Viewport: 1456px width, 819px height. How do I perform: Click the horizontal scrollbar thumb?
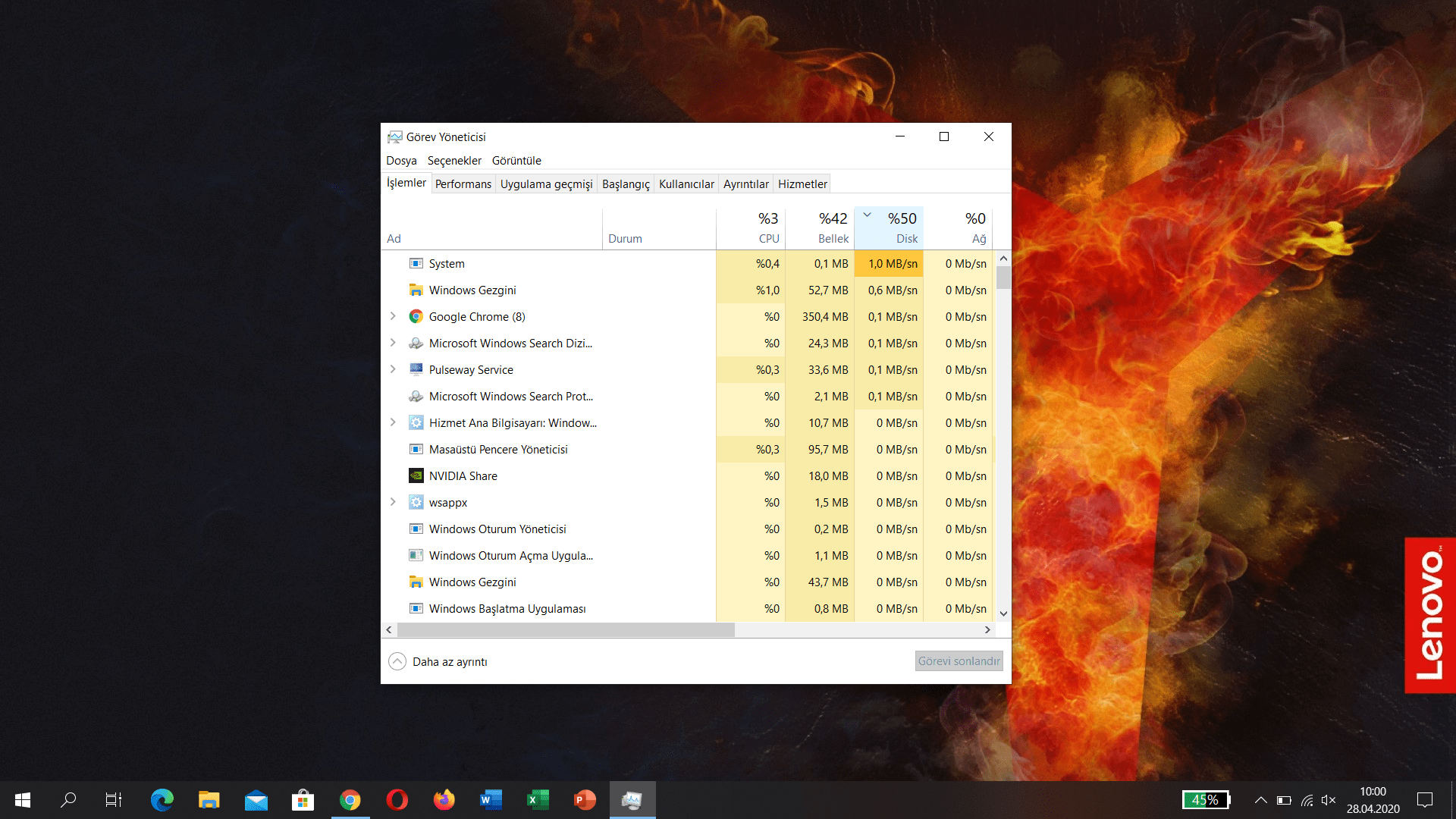pos(565,629)
